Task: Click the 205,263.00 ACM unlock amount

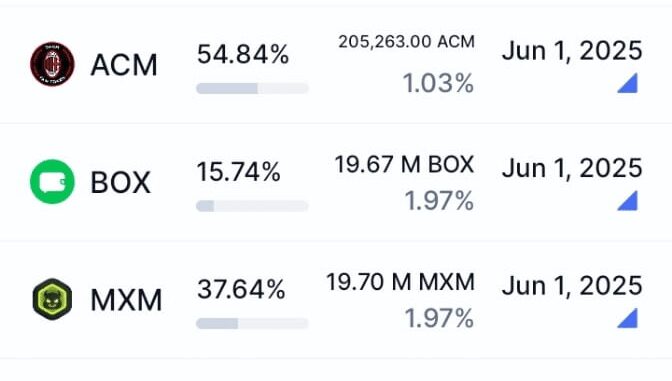Action: [407, 42]
